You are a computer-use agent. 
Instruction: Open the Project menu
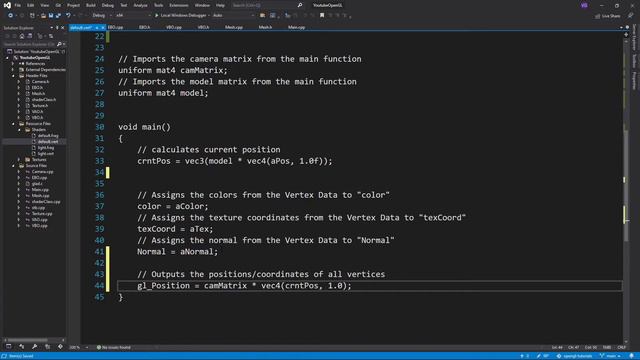tap(73, 5)
